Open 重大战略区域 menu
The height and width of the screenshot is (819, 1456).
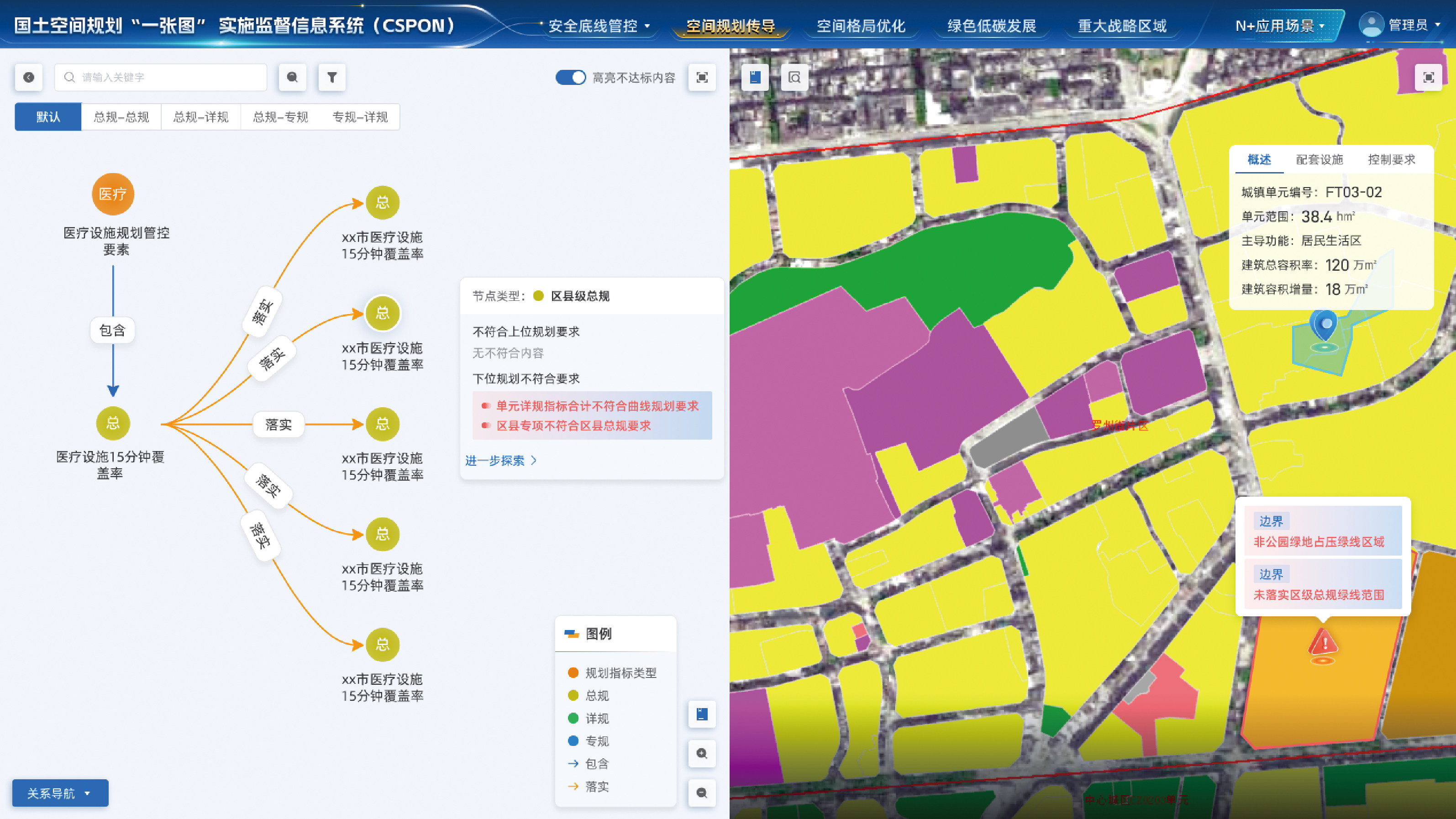(1122, 26)
